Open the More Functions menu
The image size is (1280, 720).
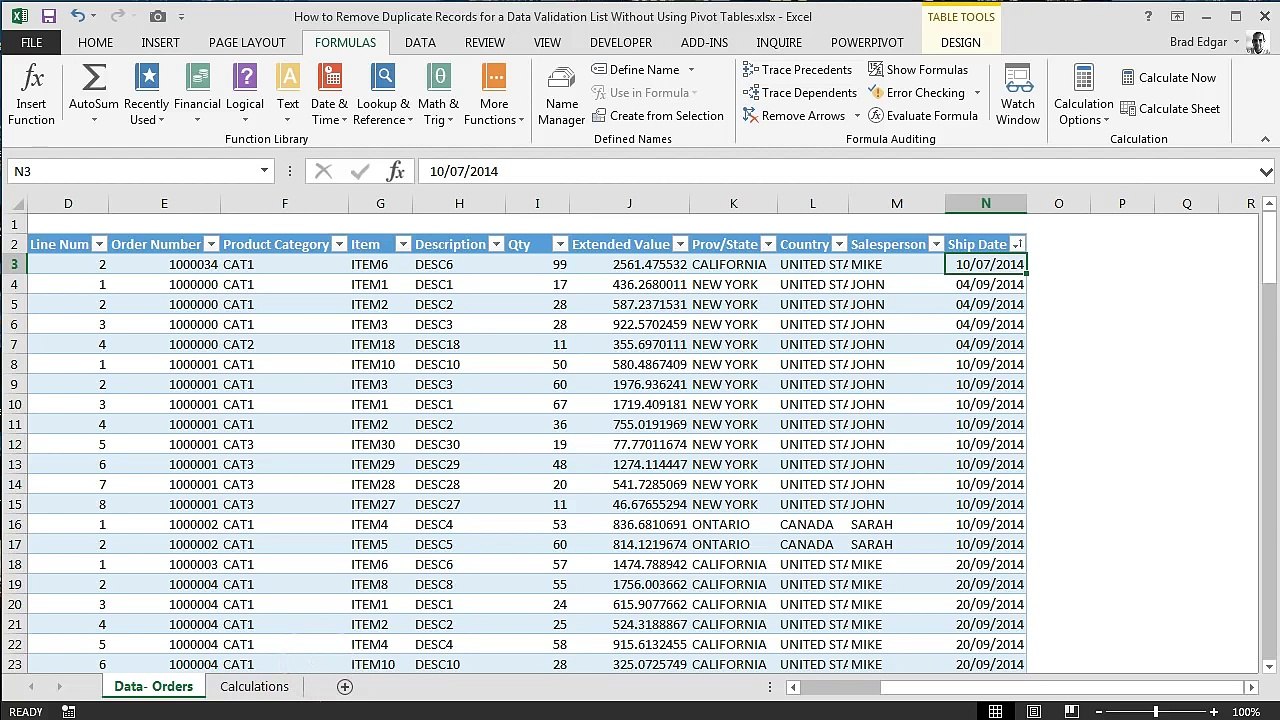(x=494, y=95)
